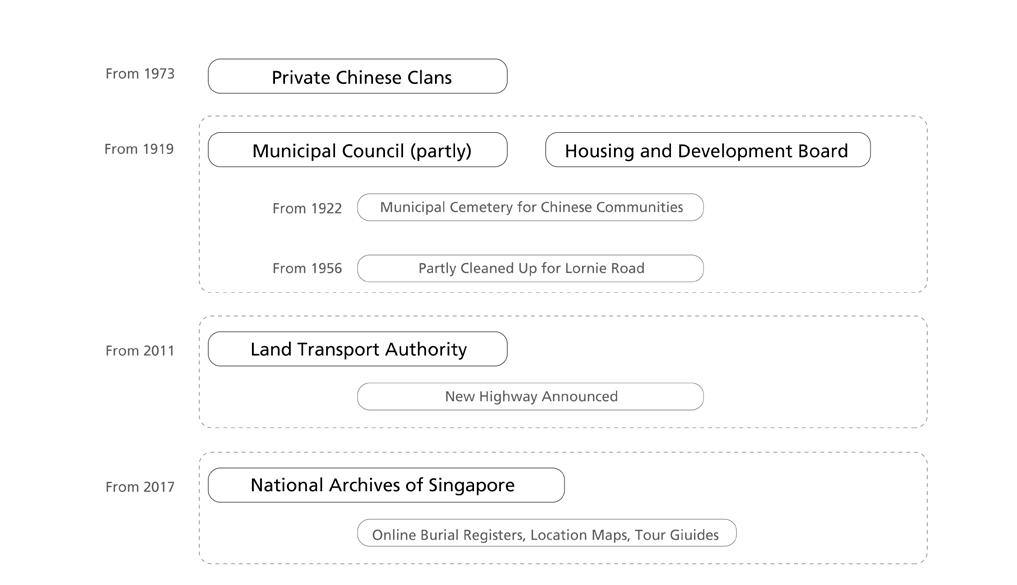Click the From 2011 label
1017x585 pixels.
(x=140, y=351)
